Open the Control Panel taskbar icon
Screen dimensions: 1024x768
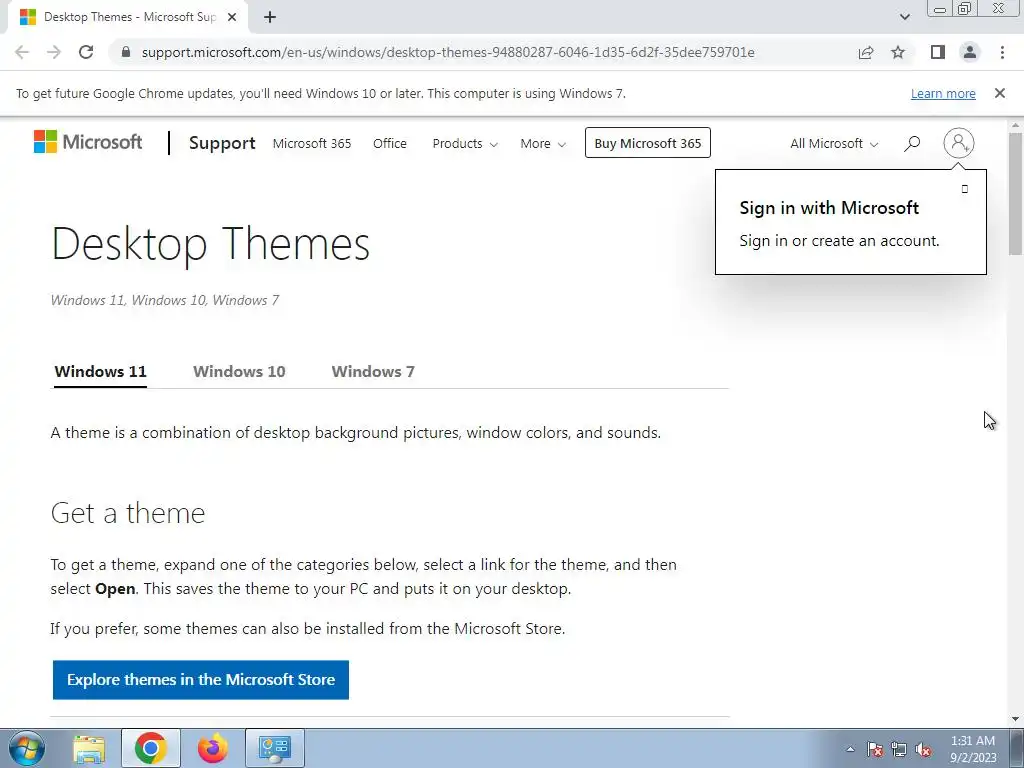(x=274, y=748)
